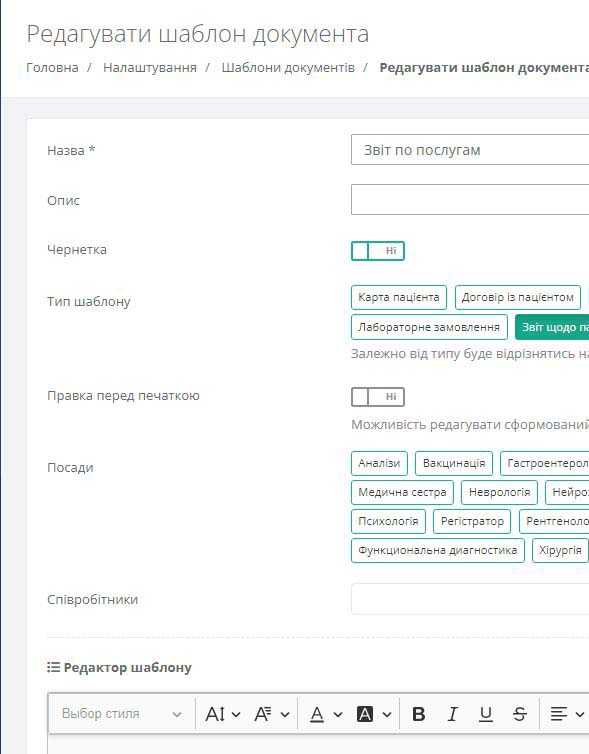Select the Медична сестра position tag
Viewport: 589px width, 754px height.
click(x=402, y=492)
